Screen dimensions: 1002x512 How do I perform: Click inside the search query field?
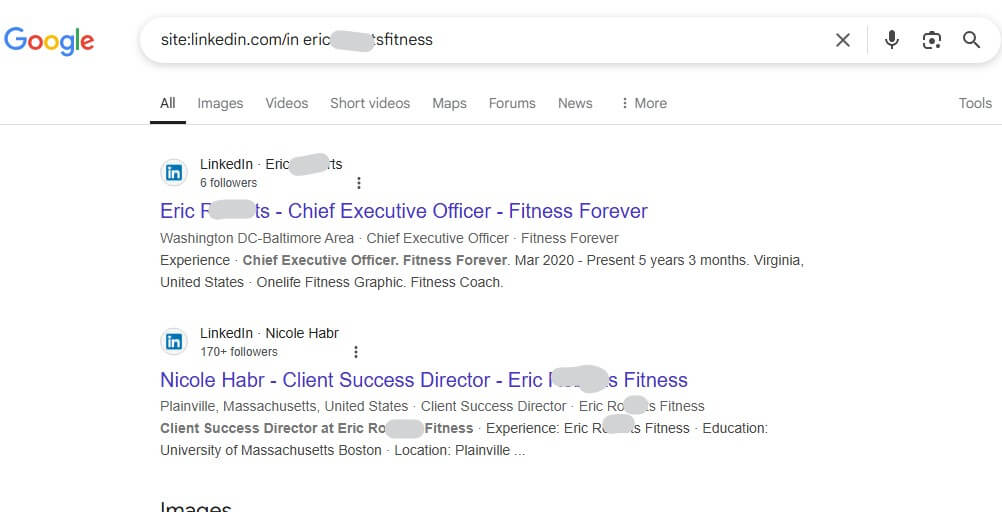486,40
